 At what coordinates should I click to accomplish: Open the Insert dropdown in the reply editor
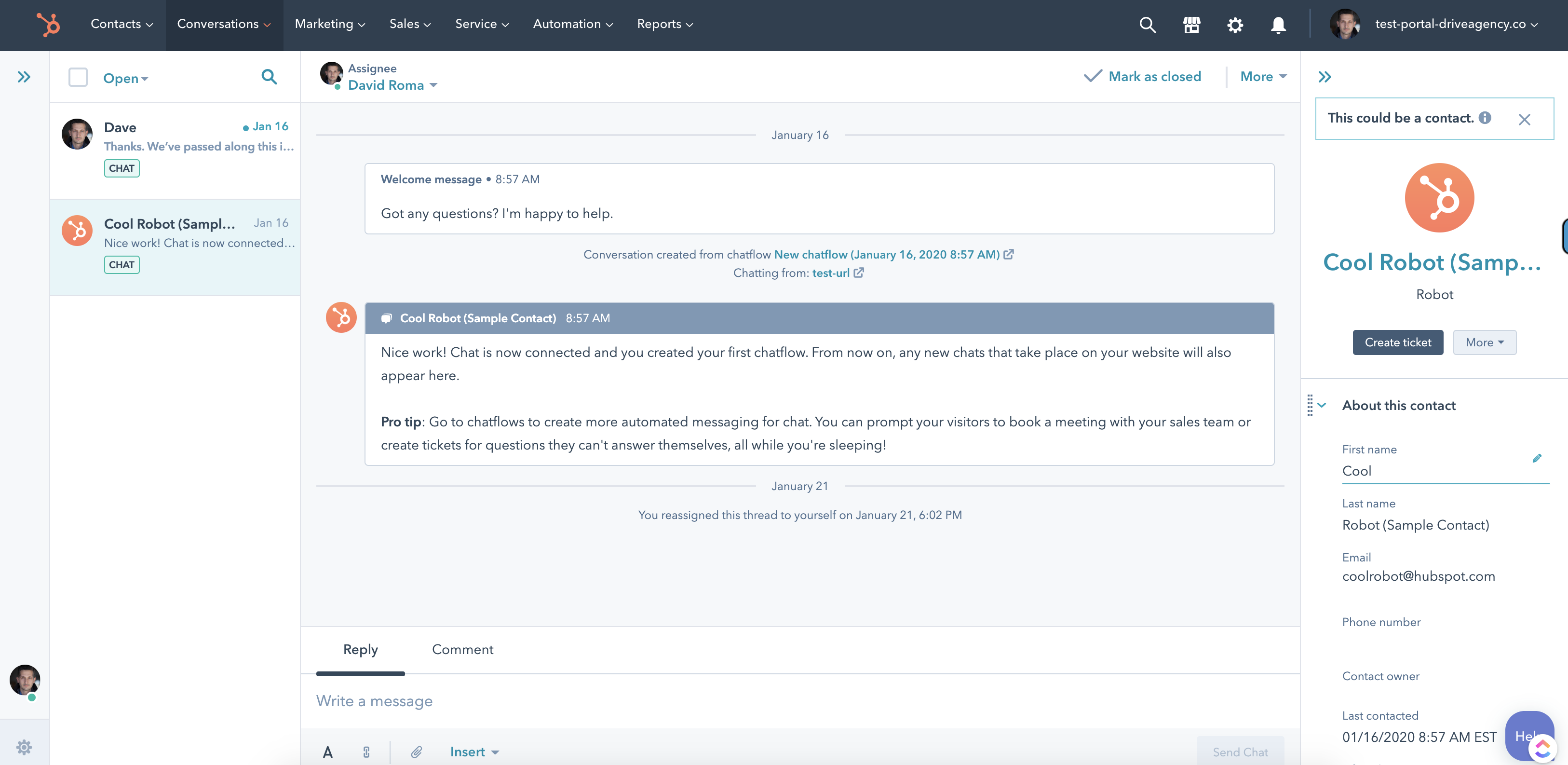click(474, 751)
